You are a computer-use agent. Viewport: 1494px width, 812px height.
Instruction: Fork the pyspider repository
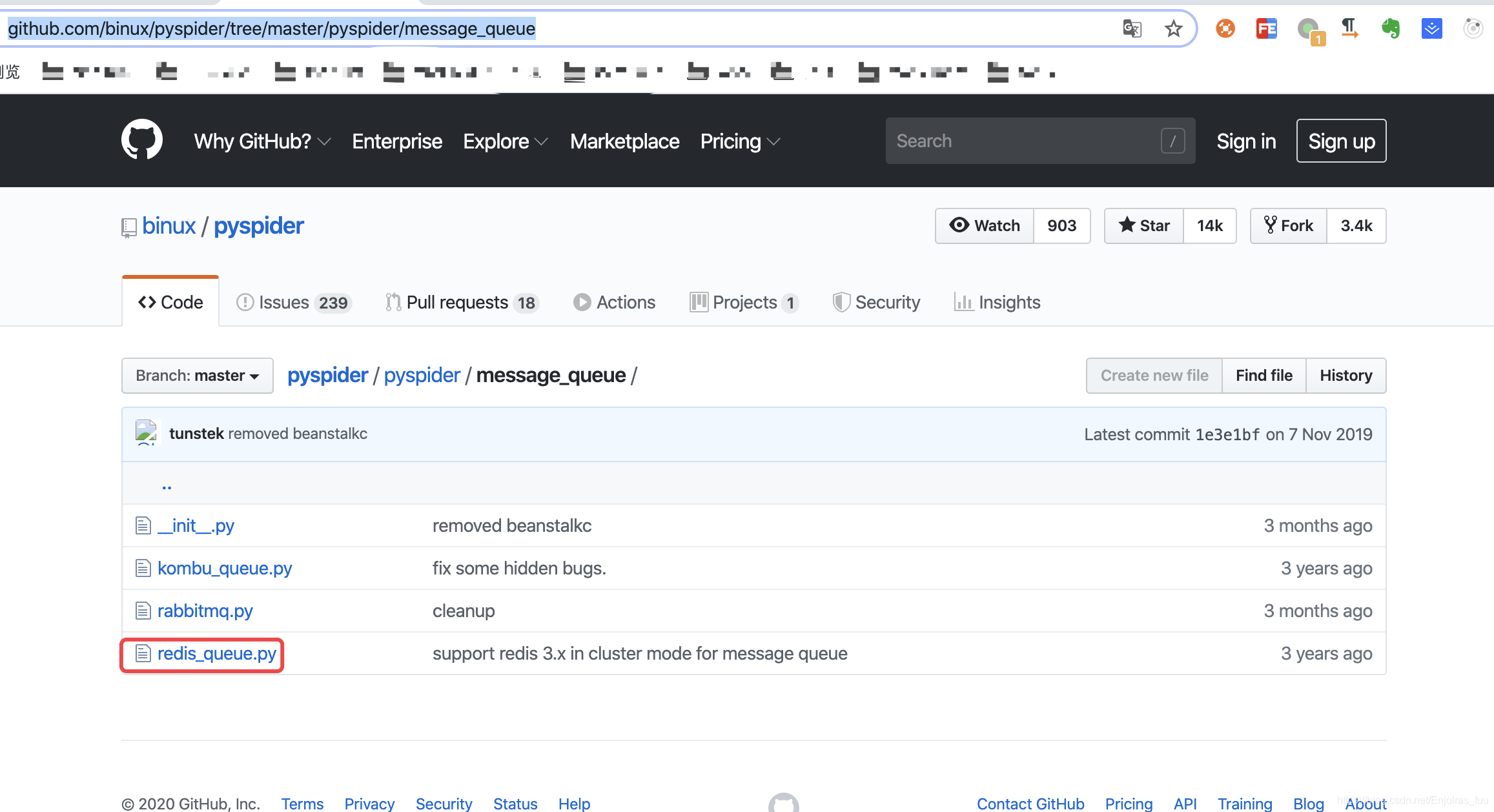click(1289, 225)
